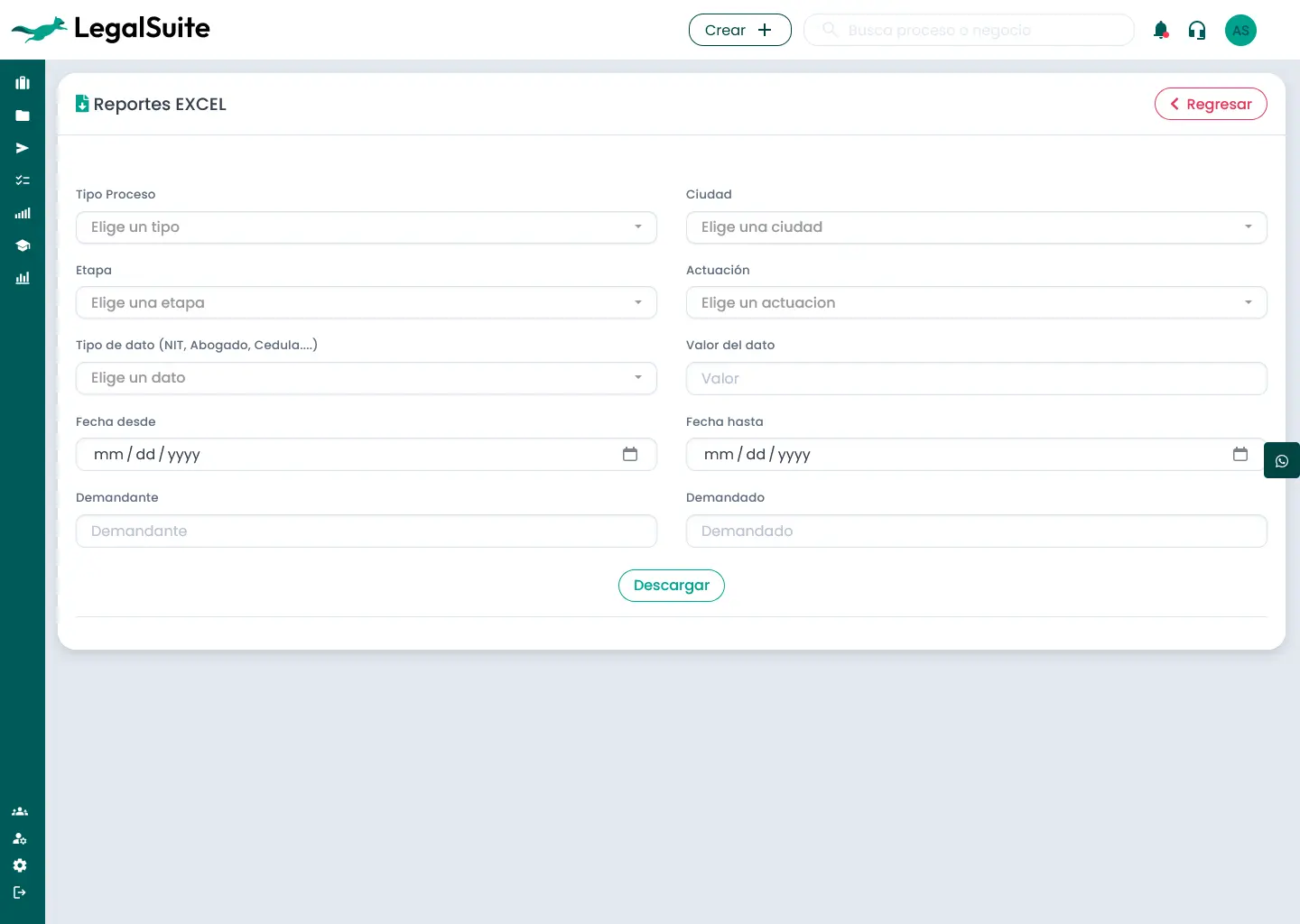Open the Ciudad dropdown list
This screenshot has height=924, width=1300.
pyautogui.click(x=976, y=227)
